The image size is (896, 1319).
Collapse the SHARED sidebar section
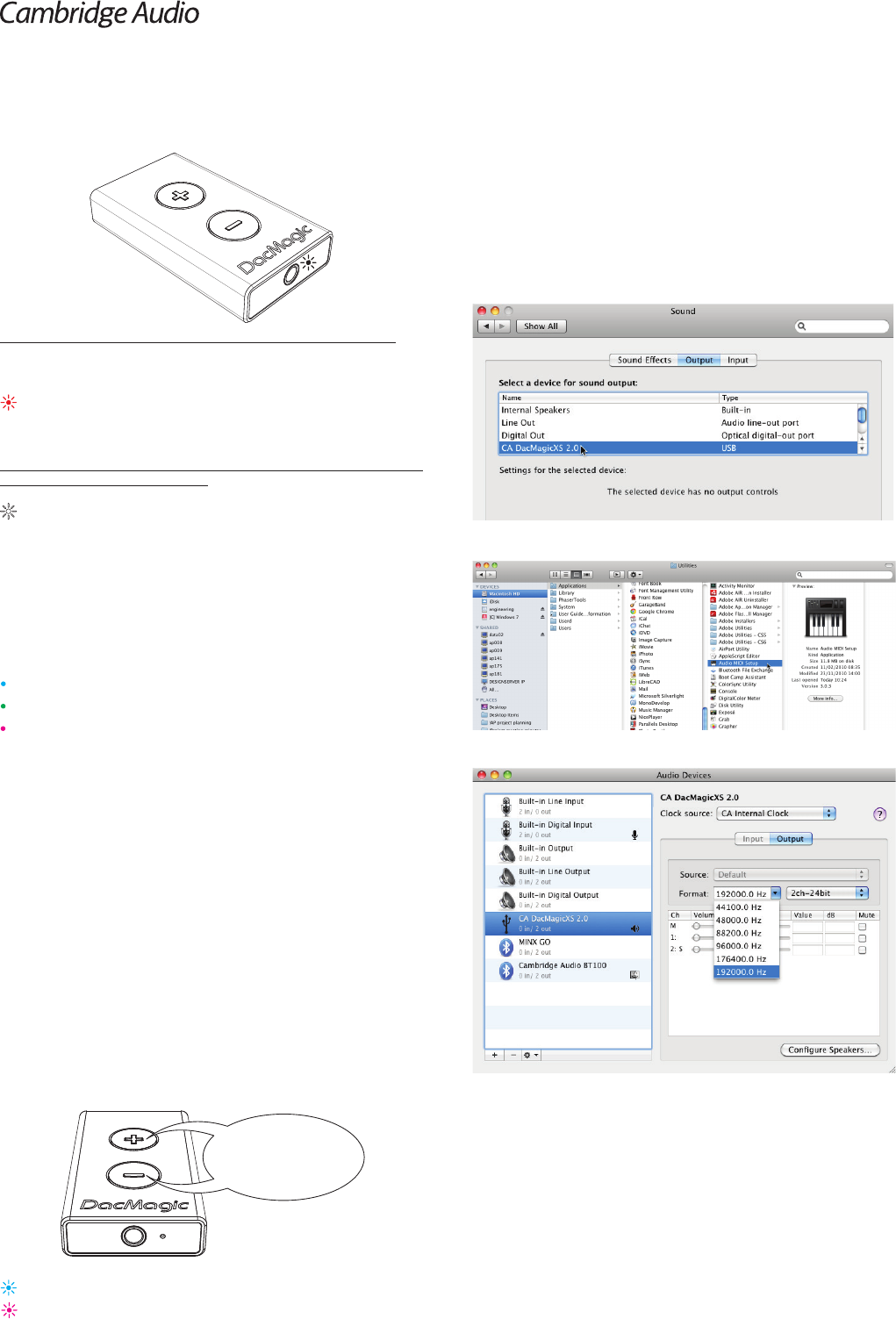477,627
